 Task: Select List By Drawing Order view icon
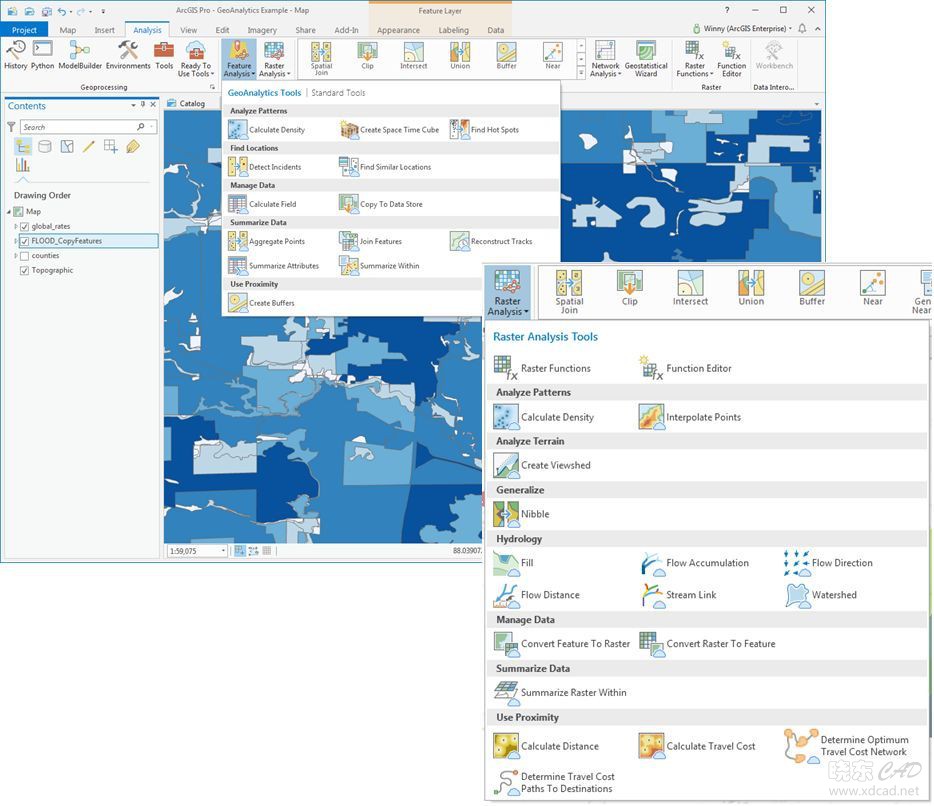[x=23, y=146]
